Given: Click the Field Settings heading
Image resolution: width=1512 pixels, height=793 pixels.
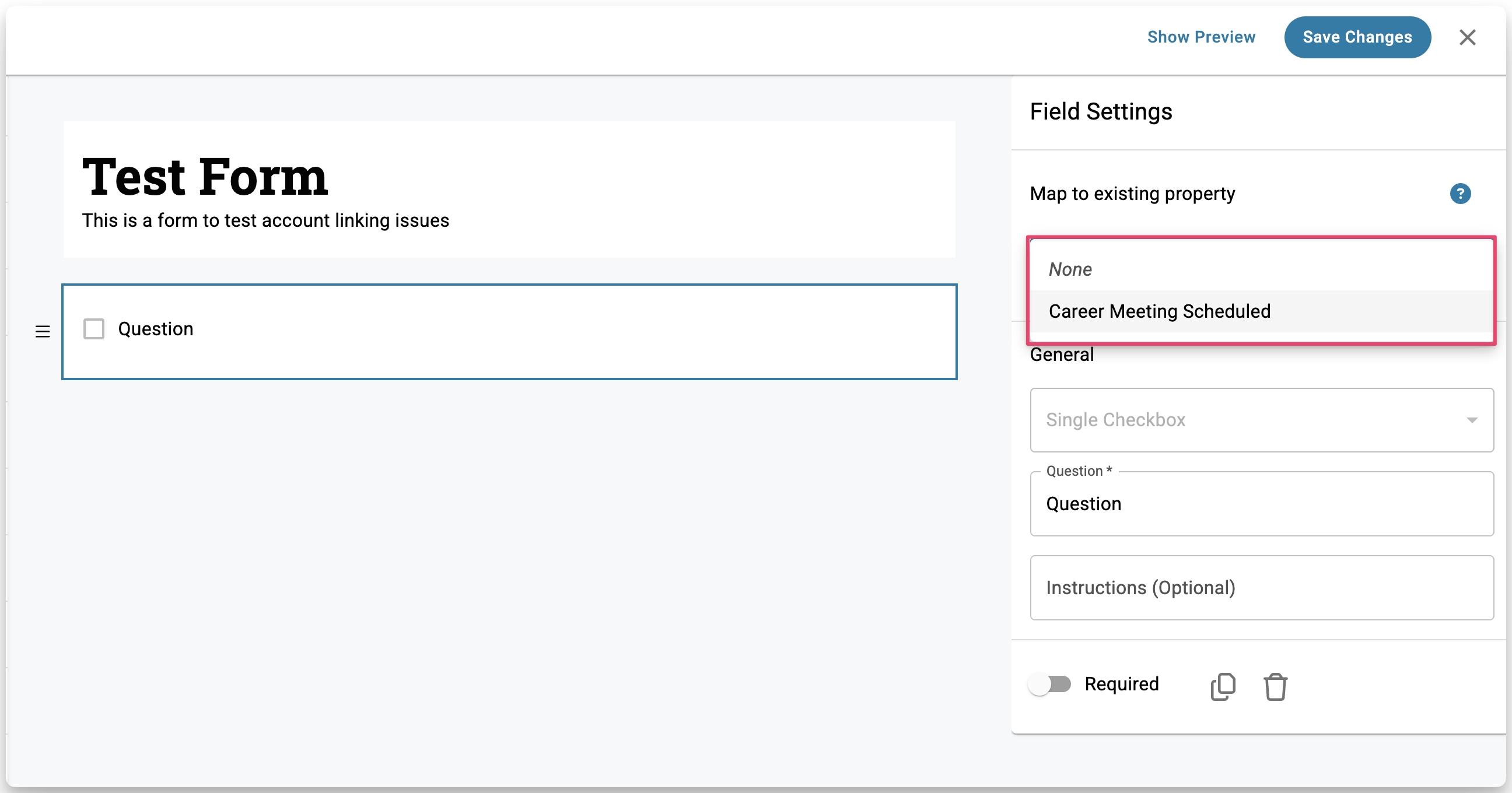Looking at the screenshot, I should (x=1101, y=111).
